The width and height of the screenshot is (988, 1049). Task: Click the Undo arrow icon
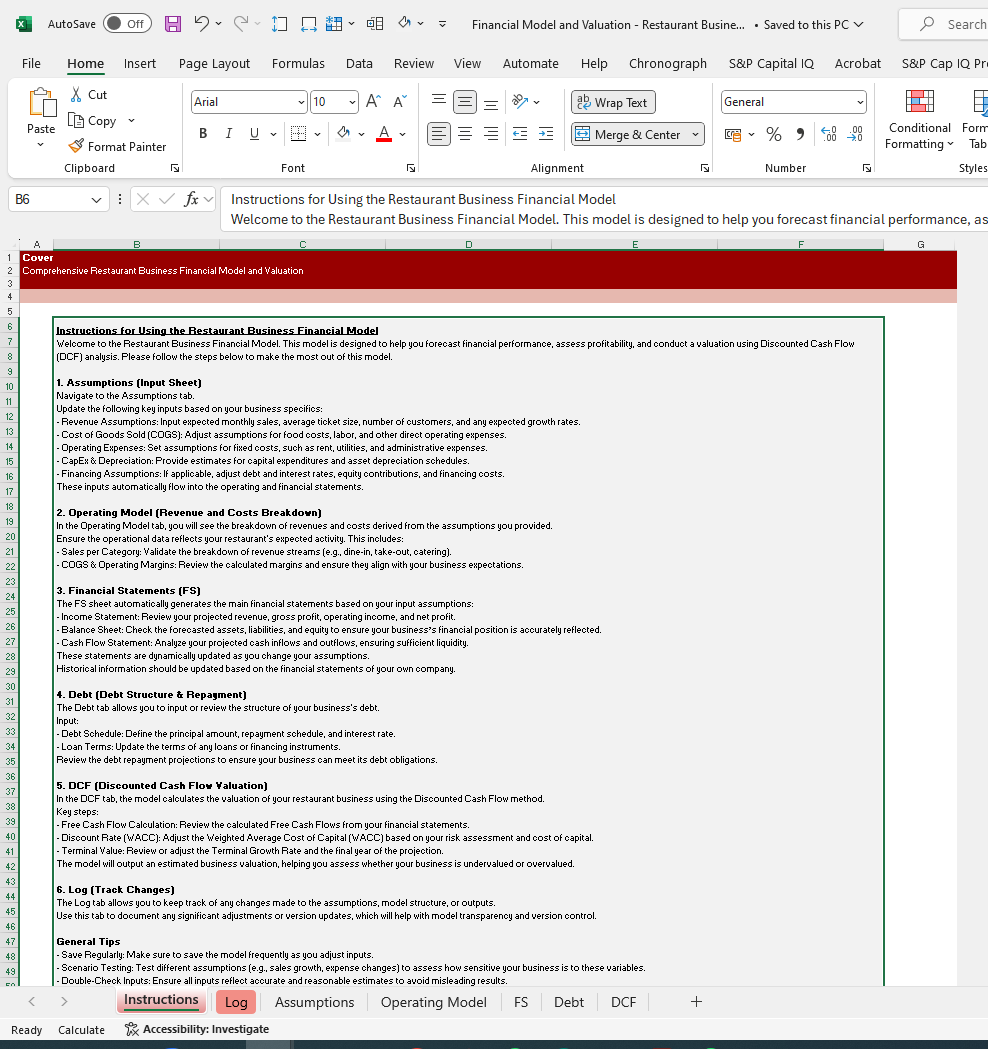202,24
